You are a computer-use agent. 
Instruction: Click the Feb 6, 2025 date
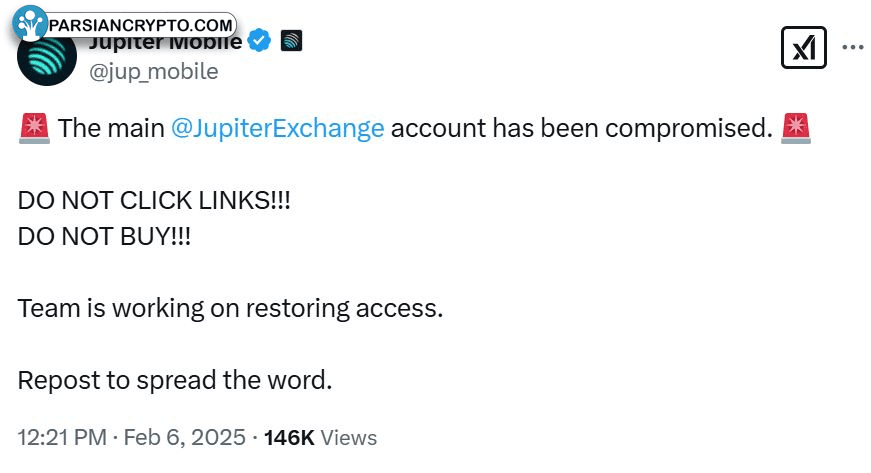[184, 437]
